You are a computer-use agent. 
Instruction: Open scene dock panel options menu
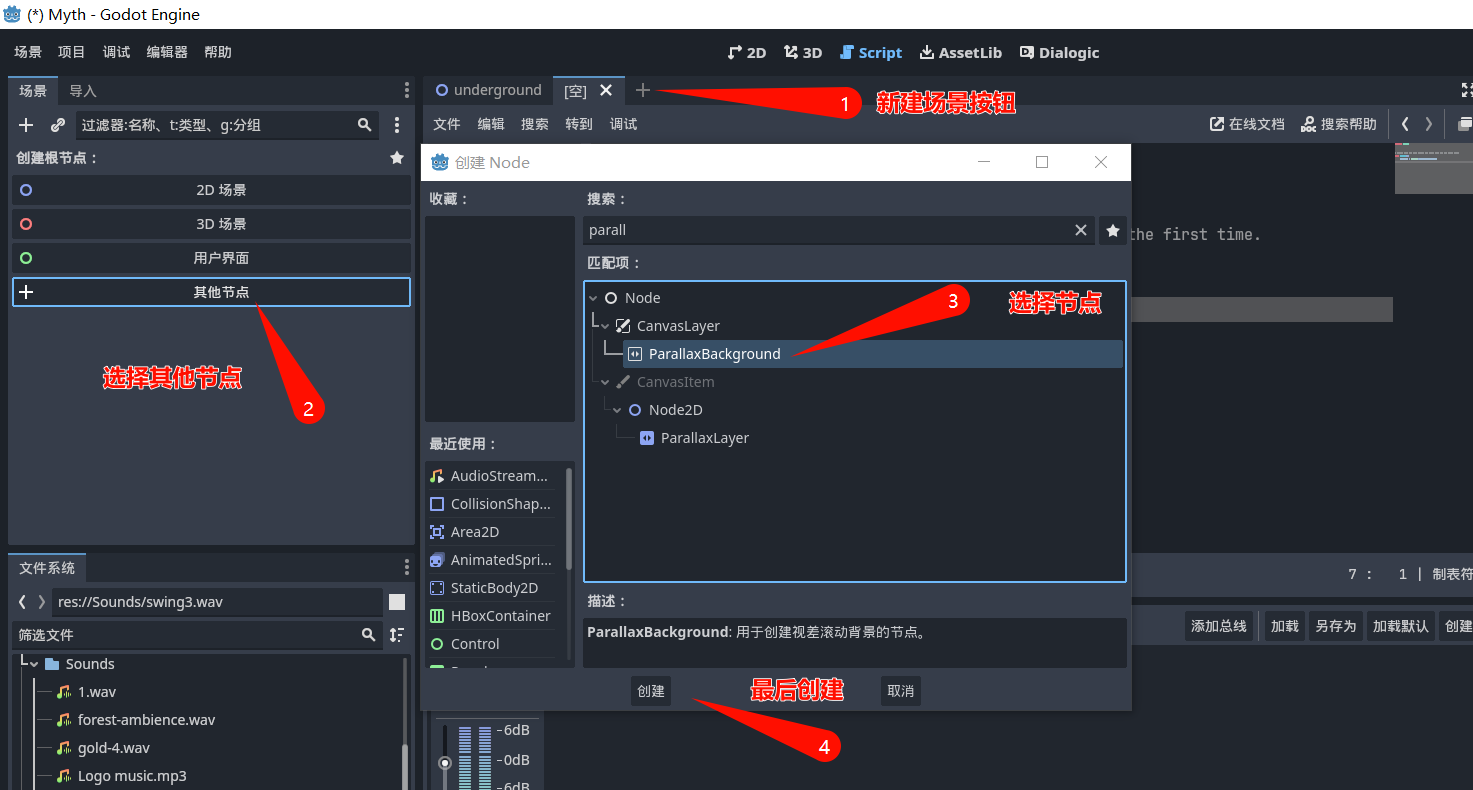406,90
